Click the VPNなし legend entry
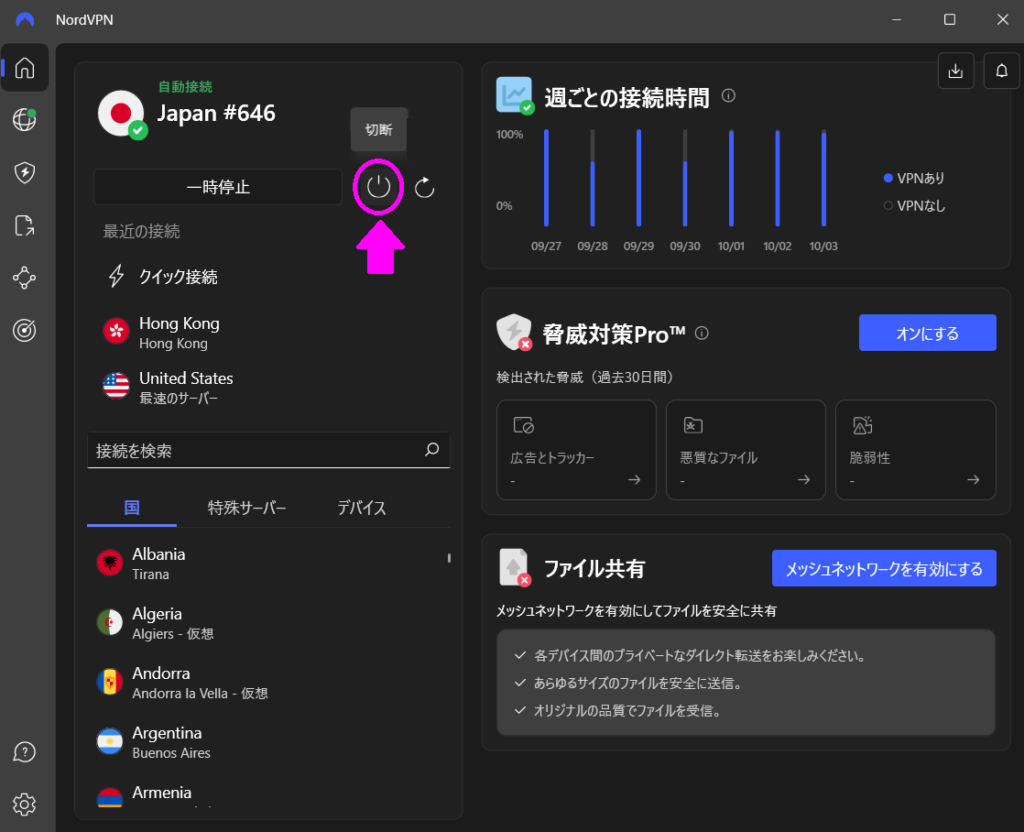Screen dimensions: 1024x832 click(x=914, y=206)
